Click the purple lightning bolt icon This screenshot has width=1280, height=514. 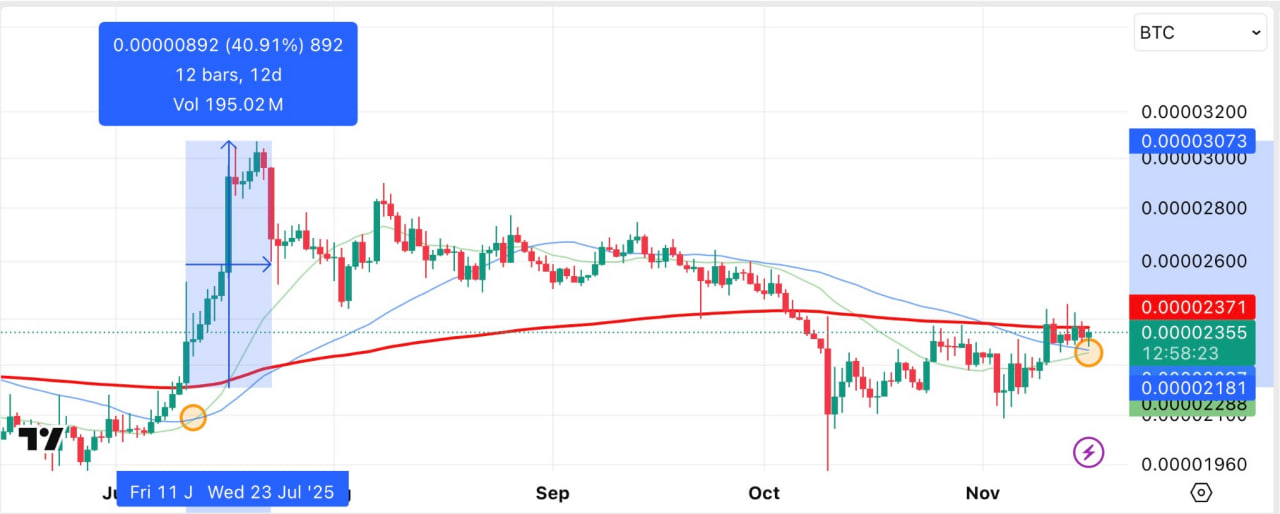point(1088,453)
